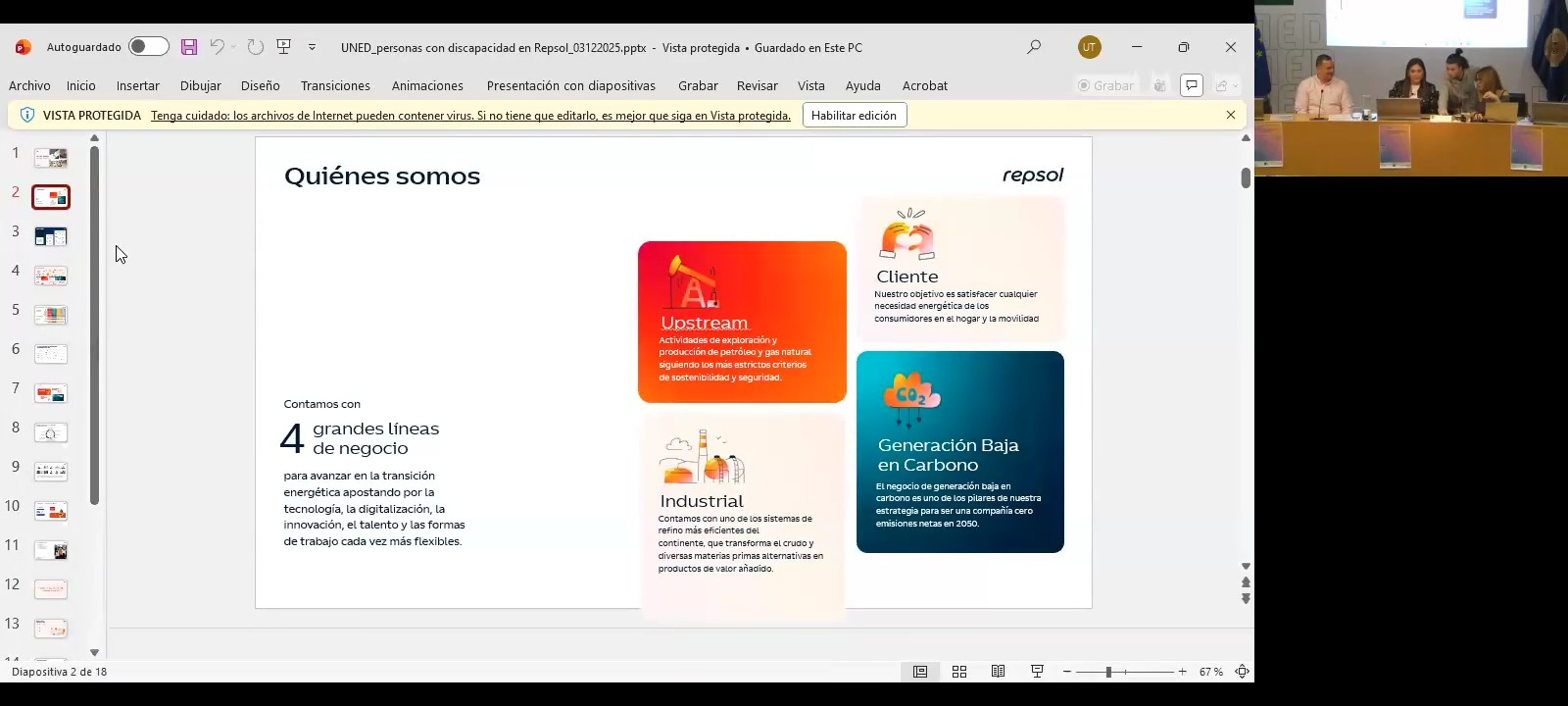Open the Dibujar tab
The image size is (1568, 706).
point(201,86)
